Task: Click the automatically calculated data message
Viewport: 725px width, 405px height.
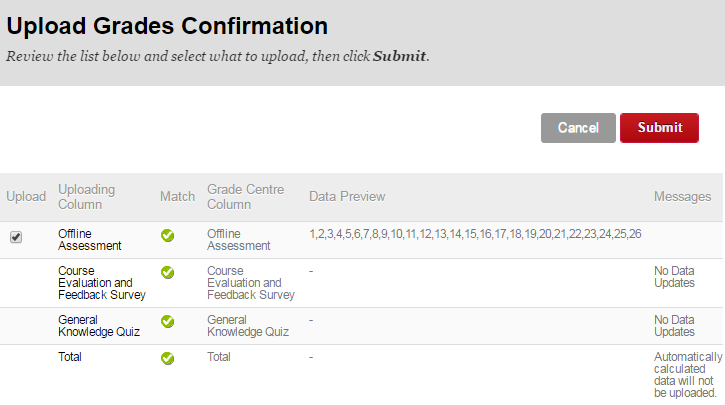Action: click(x=686, y=374)
